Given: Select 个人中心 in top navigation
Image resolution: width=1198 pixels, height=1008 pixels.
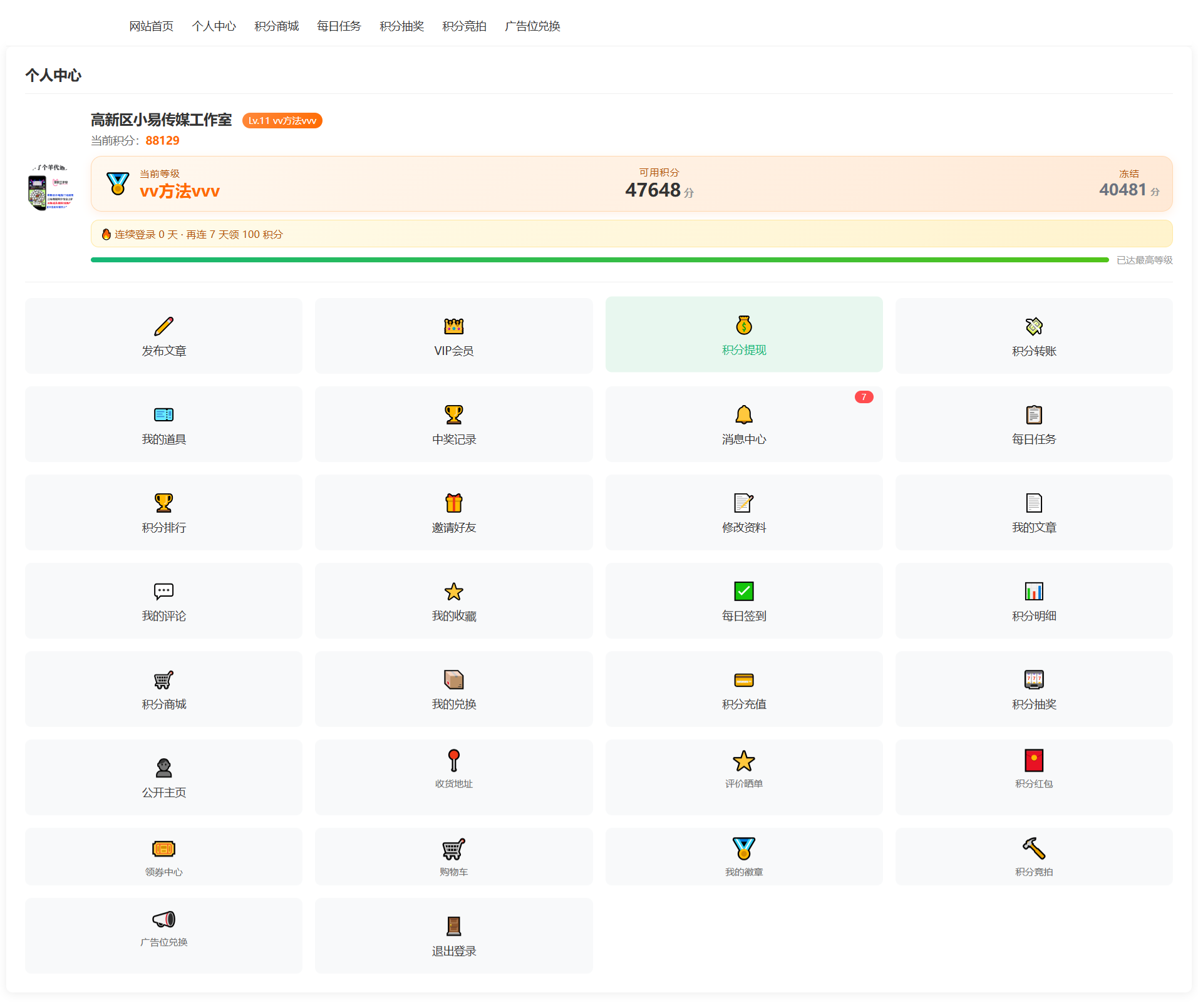Looking at the screenshot, I should (214, 26).
